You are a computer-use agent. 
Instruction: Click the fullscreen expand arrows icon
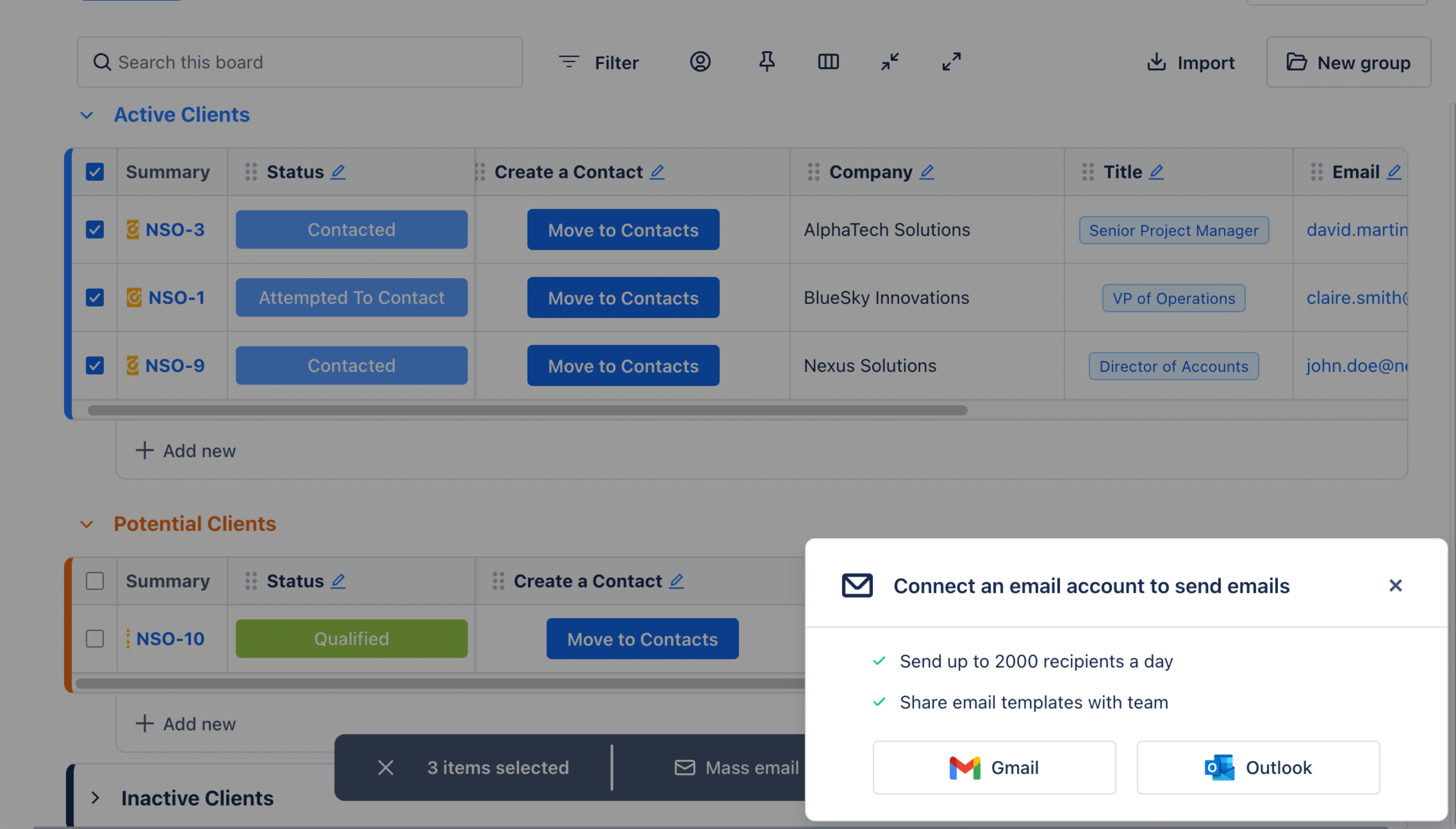coord(951,61)
